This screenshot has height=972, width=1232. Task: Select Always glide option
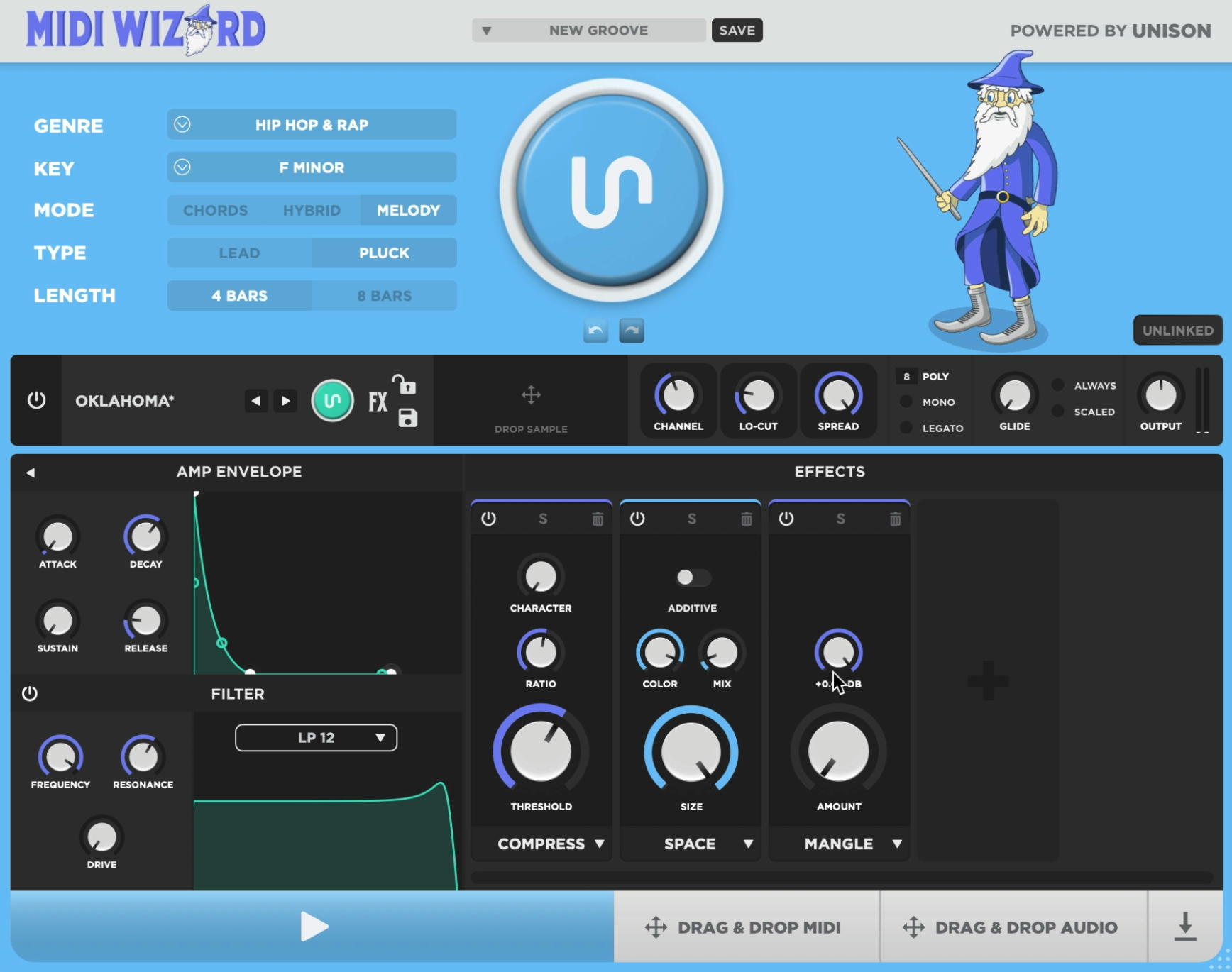click(1058, 385)
